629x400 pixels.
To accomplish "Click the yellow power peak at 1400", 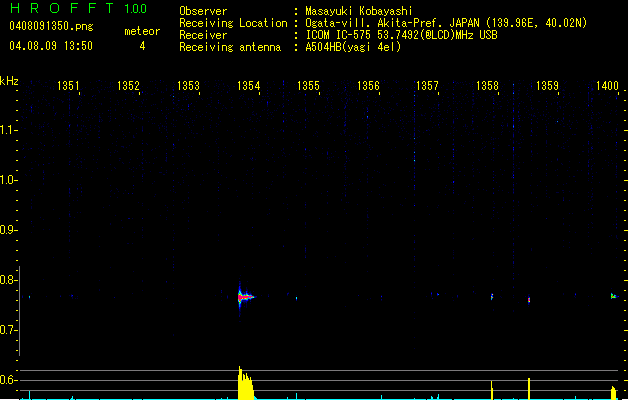I will pos(613,393).
